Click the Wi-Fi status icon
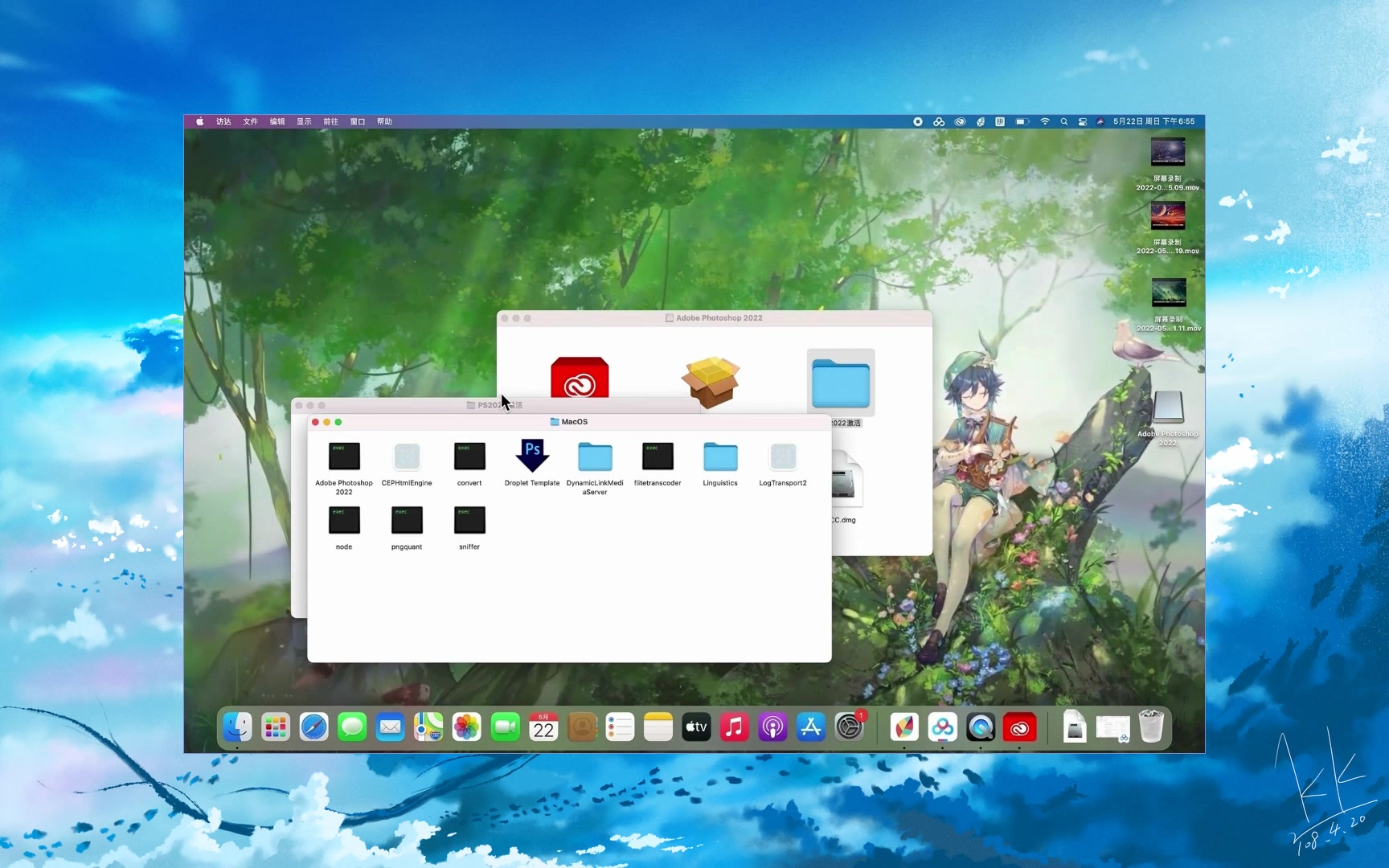 point(1045,121)
